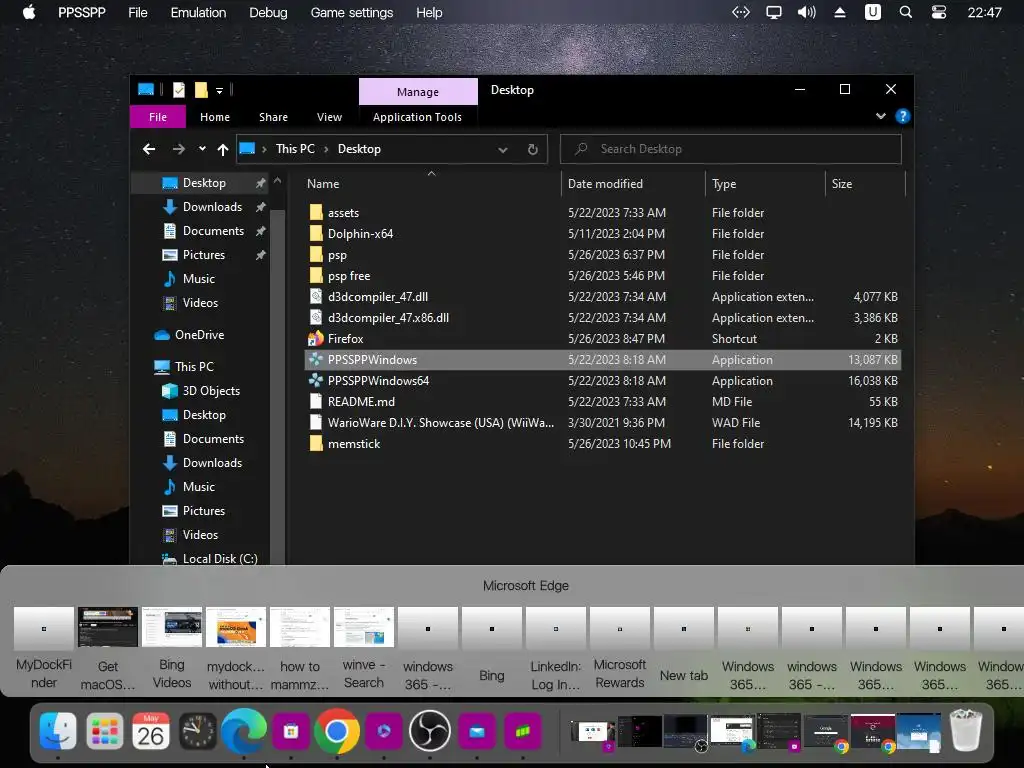Viewport: 1024px width, 768px height.
Task: Click the navigation pane vertical scrollbar
Action: [278, 385]
